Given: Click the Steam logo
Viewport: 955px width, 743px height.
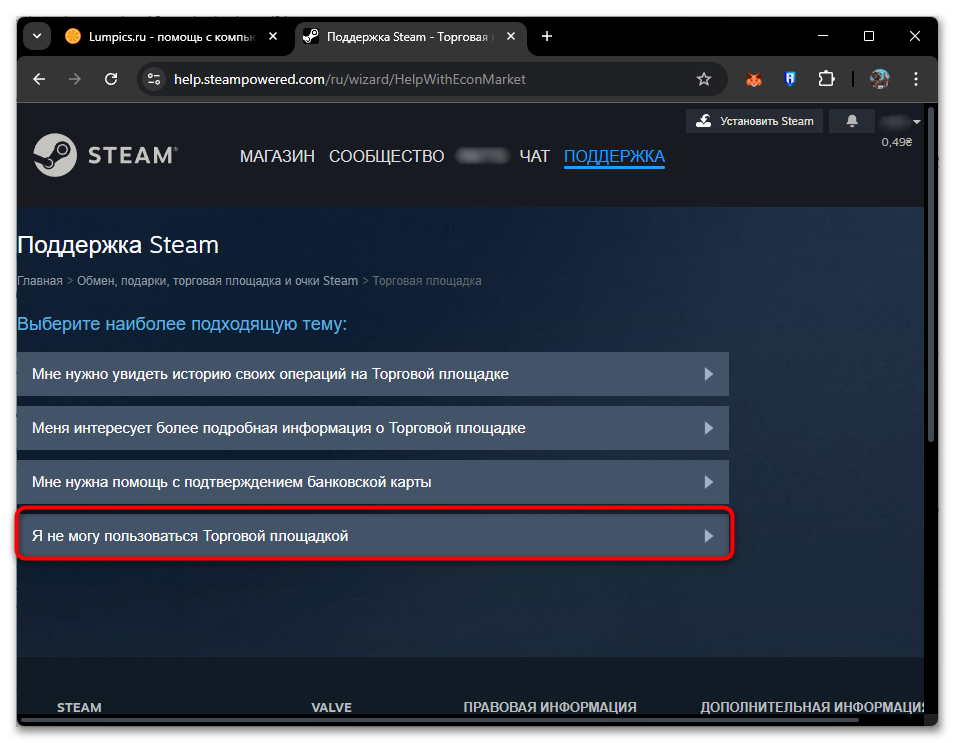Looking at the screenshot, I should (105, 155).
